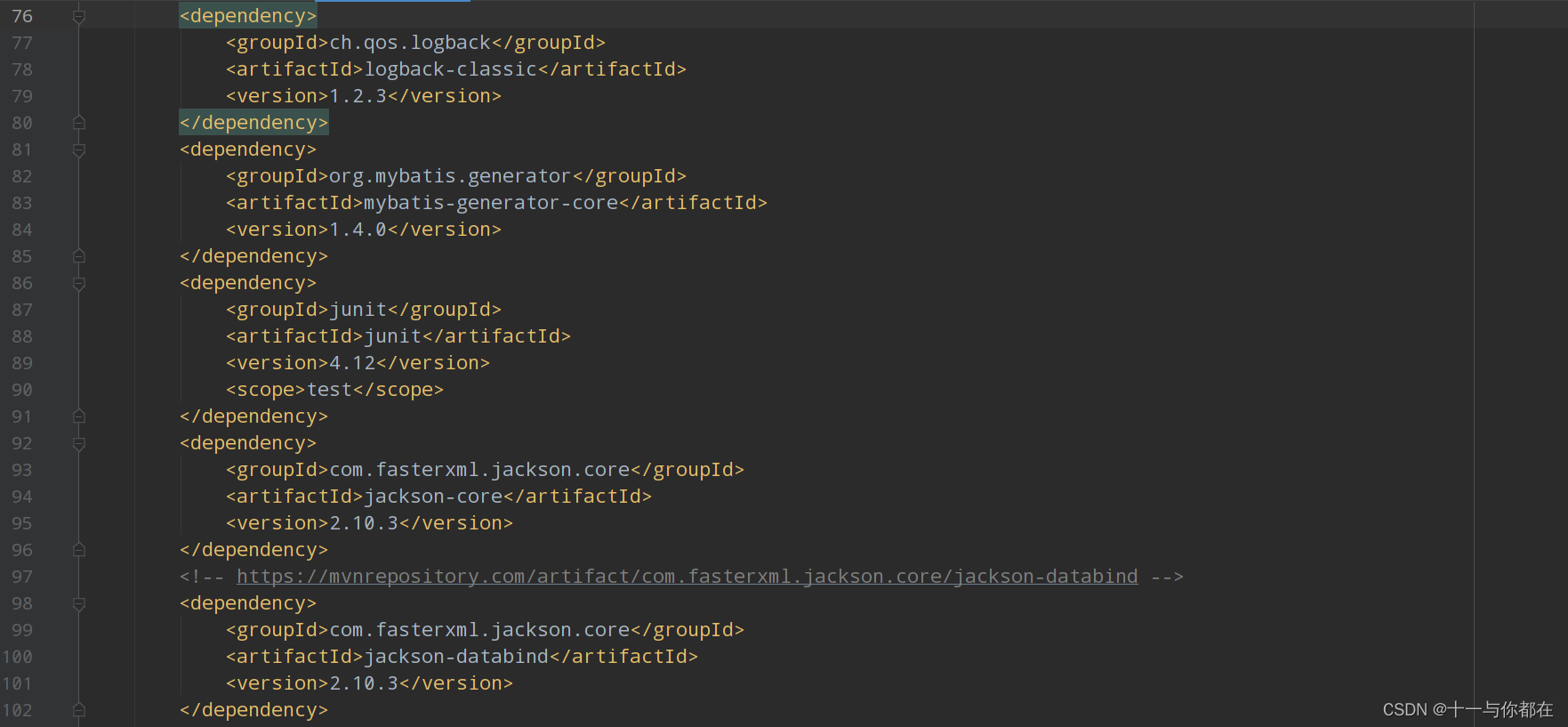
Task: Click line number 84 in the gutter
Action: point(22,230)
